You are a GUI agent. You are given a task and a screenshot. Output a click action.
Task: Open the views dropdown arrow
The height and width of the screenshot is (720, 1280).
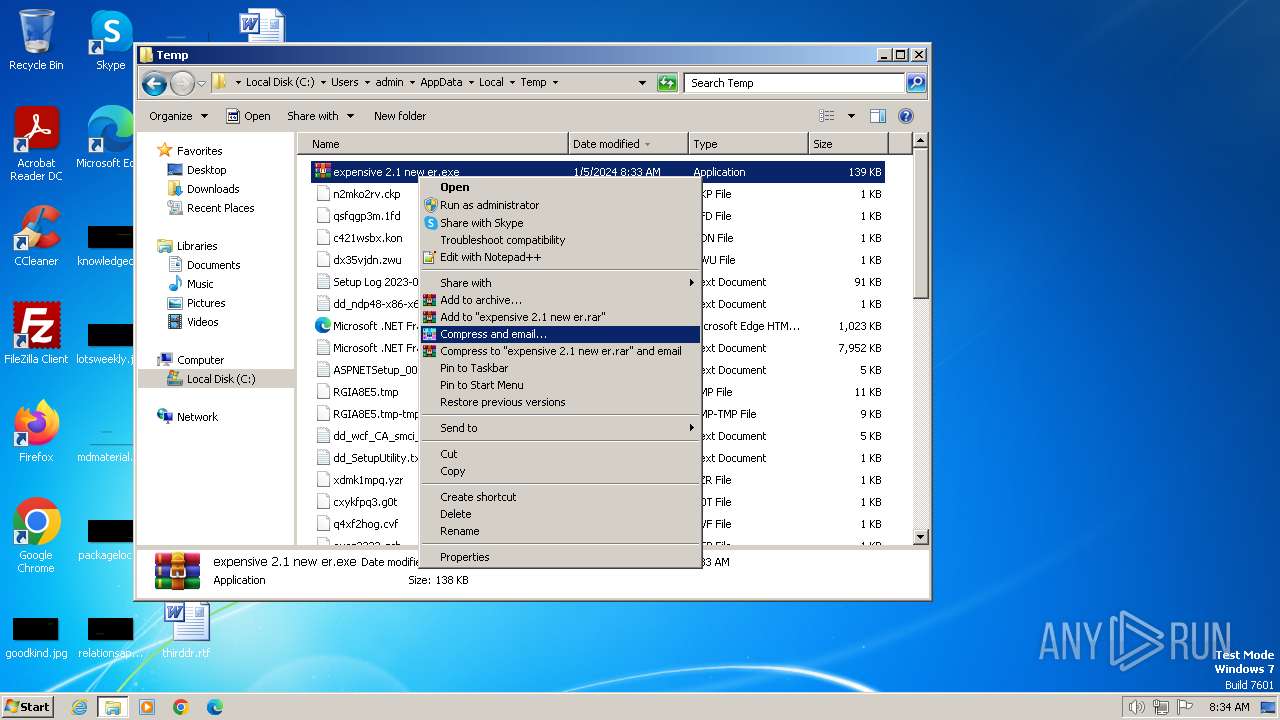point(851,116)
